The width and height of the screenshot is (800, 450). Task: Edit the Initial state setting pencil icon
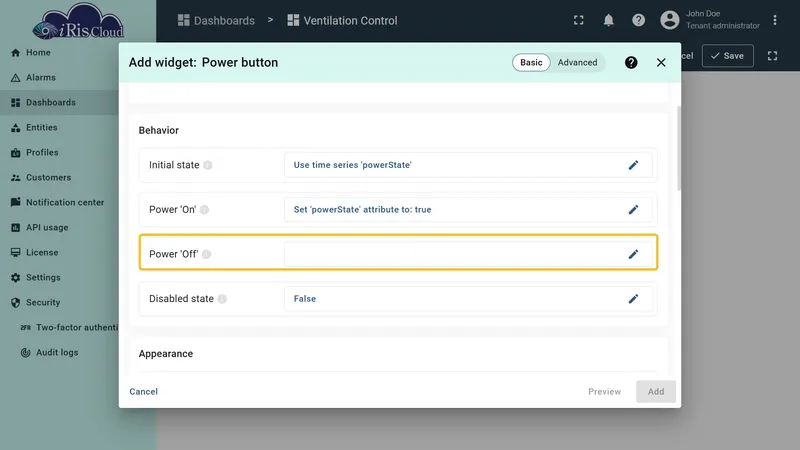(633, 165)
